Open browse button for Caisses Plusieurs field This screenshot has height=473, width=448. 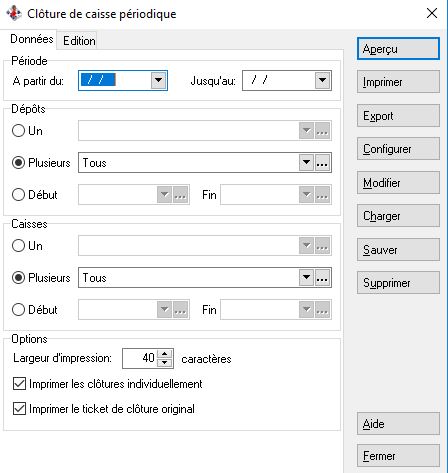tap(322, 278)
